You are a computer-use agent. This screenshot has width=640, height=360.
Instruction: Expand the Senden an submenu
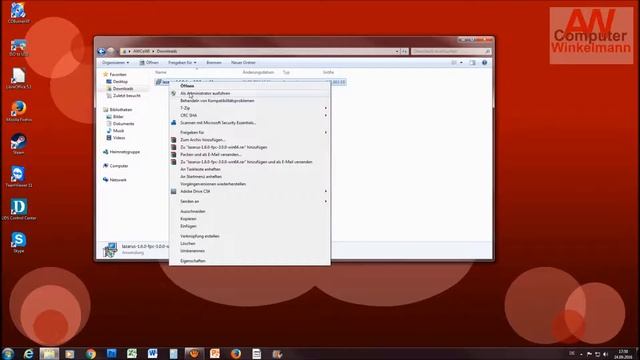[x=250, y=201]
